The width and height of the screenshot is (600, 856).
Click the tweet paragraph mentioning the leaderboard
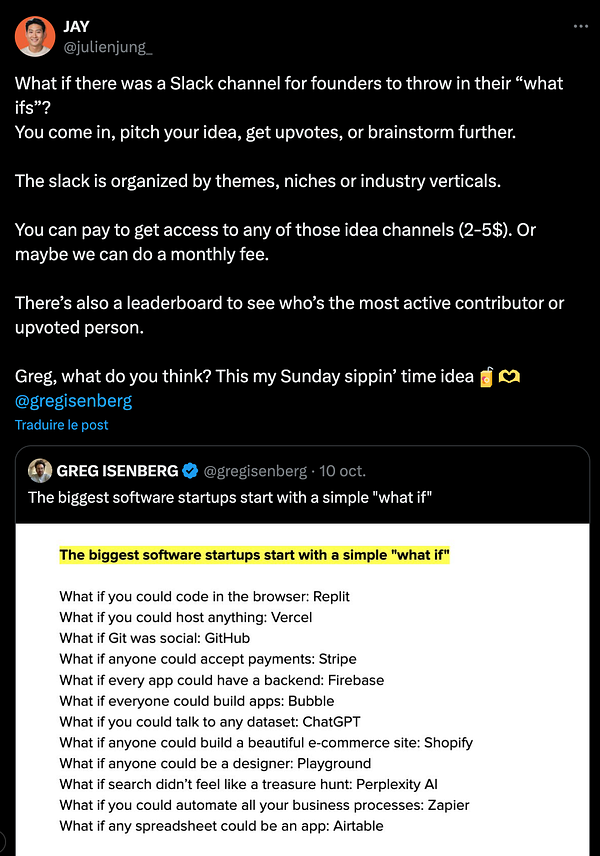[x=289, y=315]
